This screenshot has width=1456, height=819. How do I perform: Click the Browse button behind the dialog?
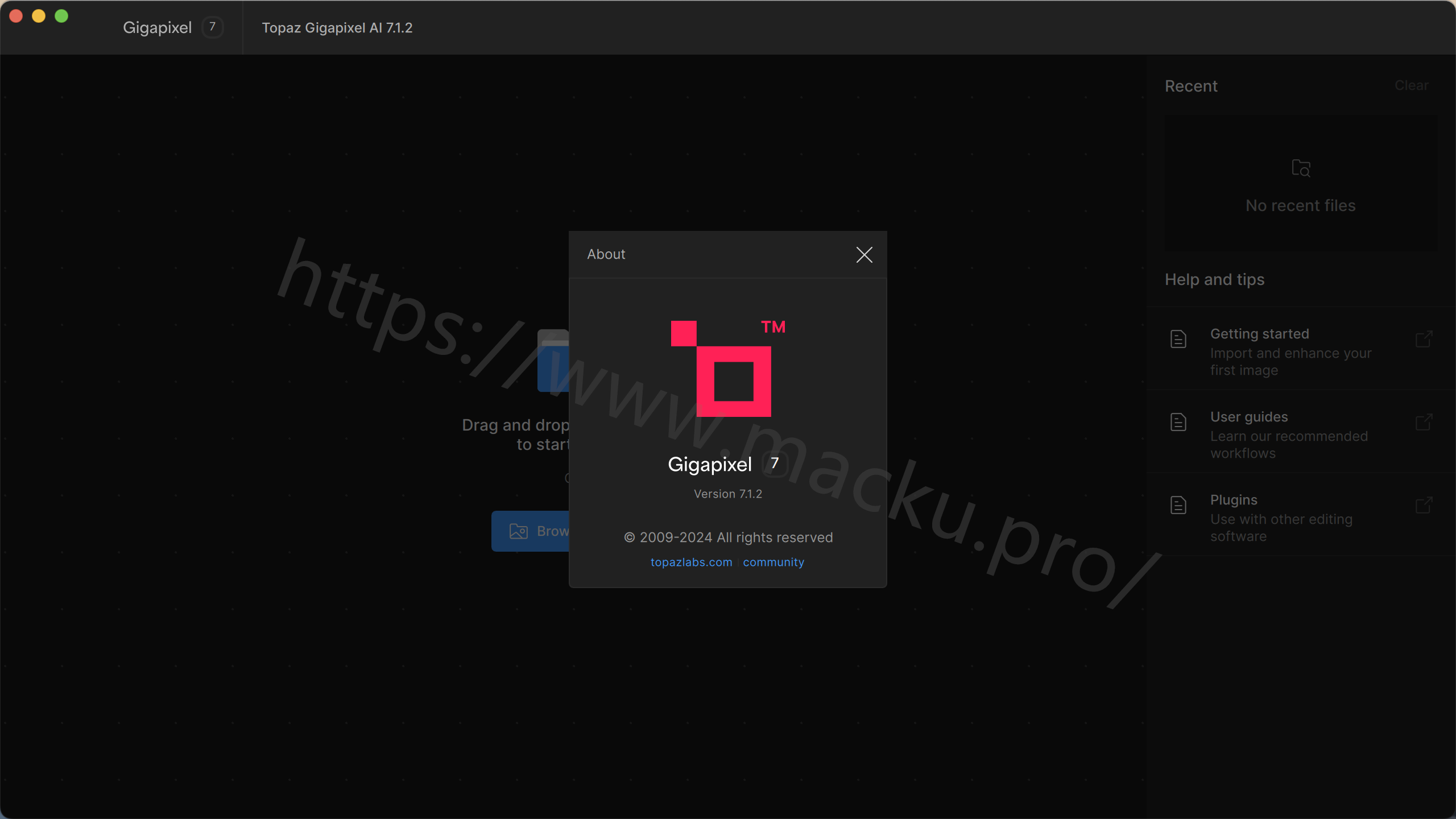click(530, 531)
